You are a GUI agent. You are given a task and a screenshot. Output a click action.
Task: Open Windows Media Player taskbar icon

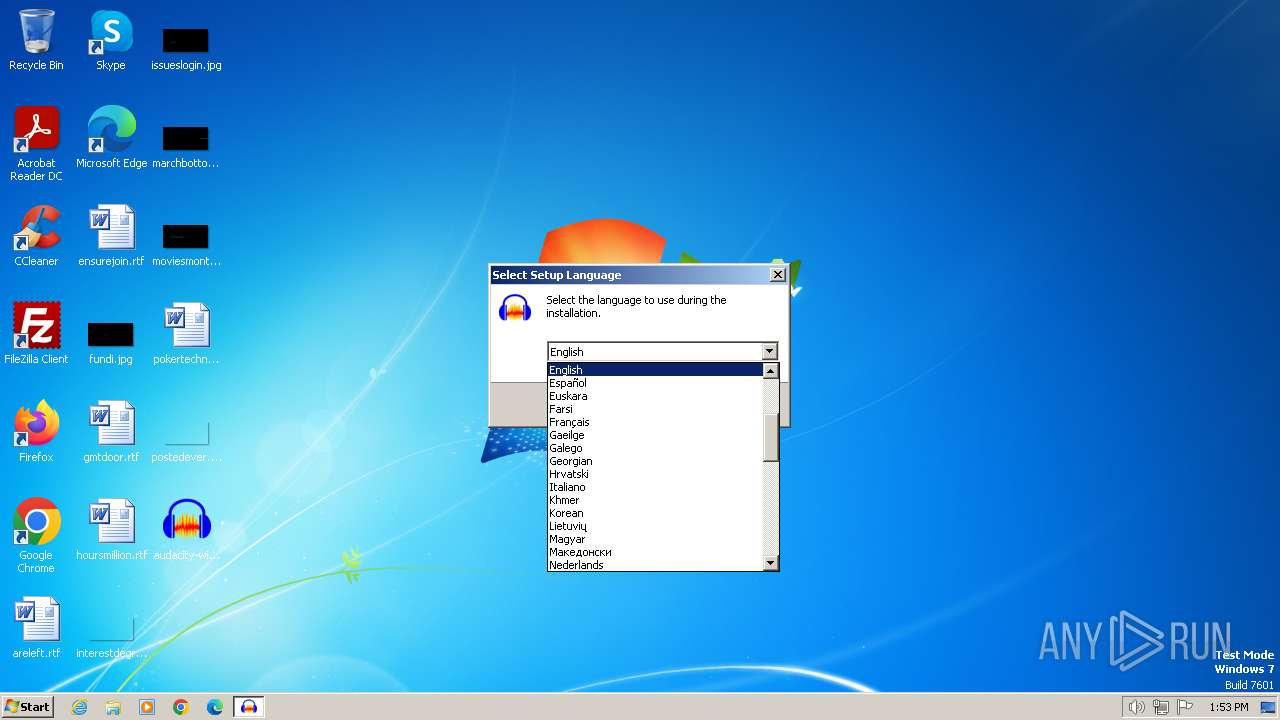[147, 707]
